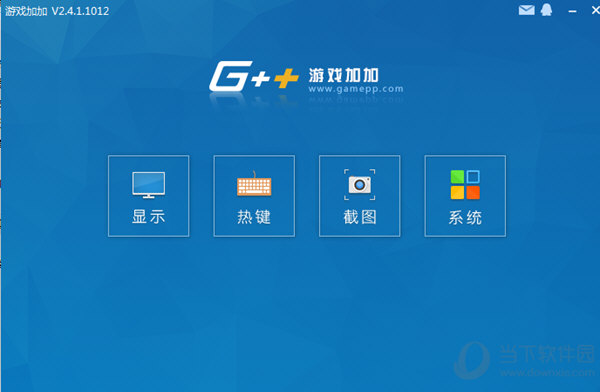This screenshot has width=600, height=392.
Task: Open the 截图 screenshot settings tile
Action: tap(360, 196)
